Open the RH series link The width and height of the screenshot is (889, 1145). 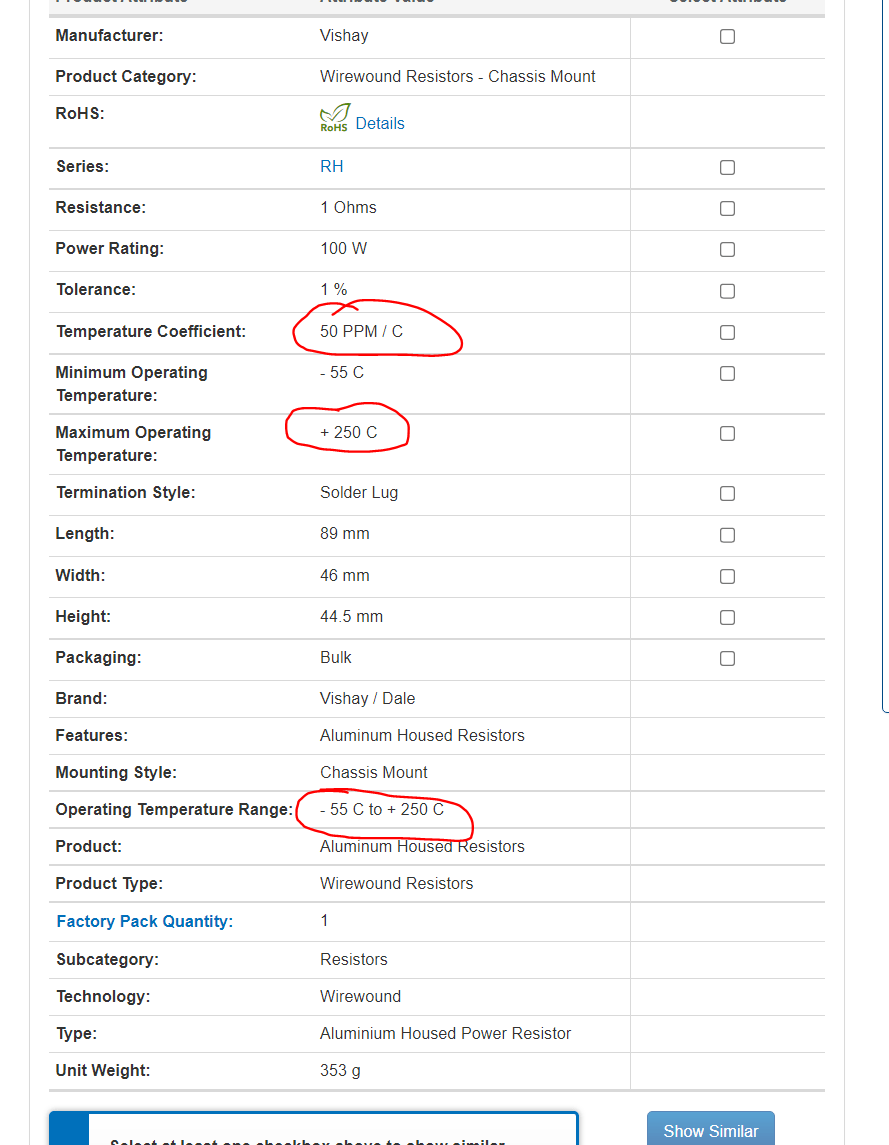332,166
